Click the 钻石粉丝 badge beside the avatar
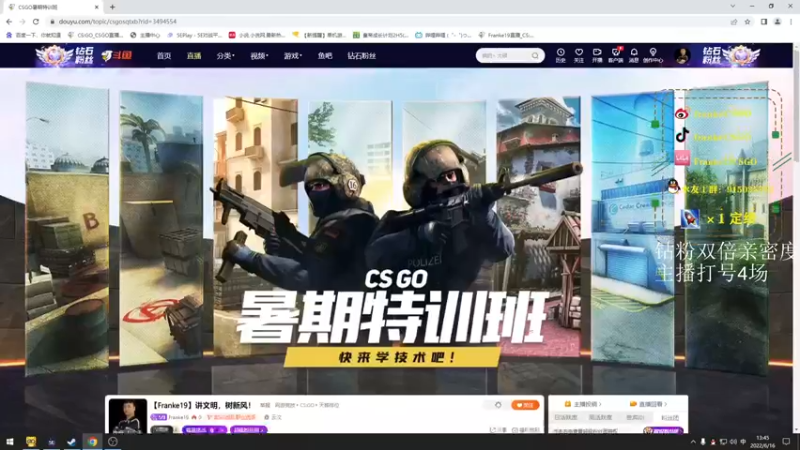800x450 pixels. 731,55
